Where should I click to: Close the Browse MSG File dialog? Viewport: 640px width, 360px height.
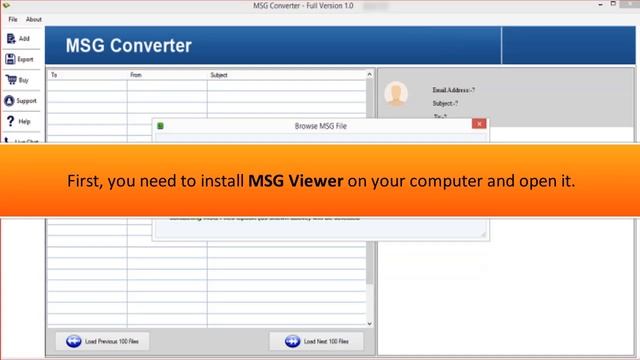click(x=479, y=124)
